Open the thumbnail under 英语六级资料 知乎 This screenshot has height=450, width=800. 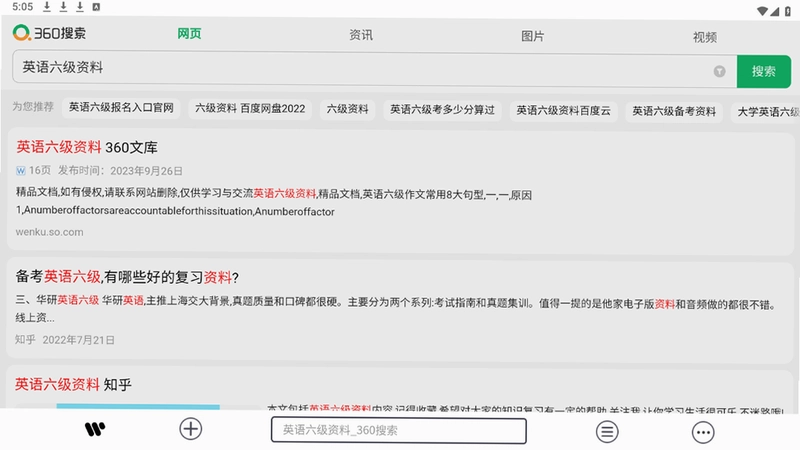tap(138, 406)
